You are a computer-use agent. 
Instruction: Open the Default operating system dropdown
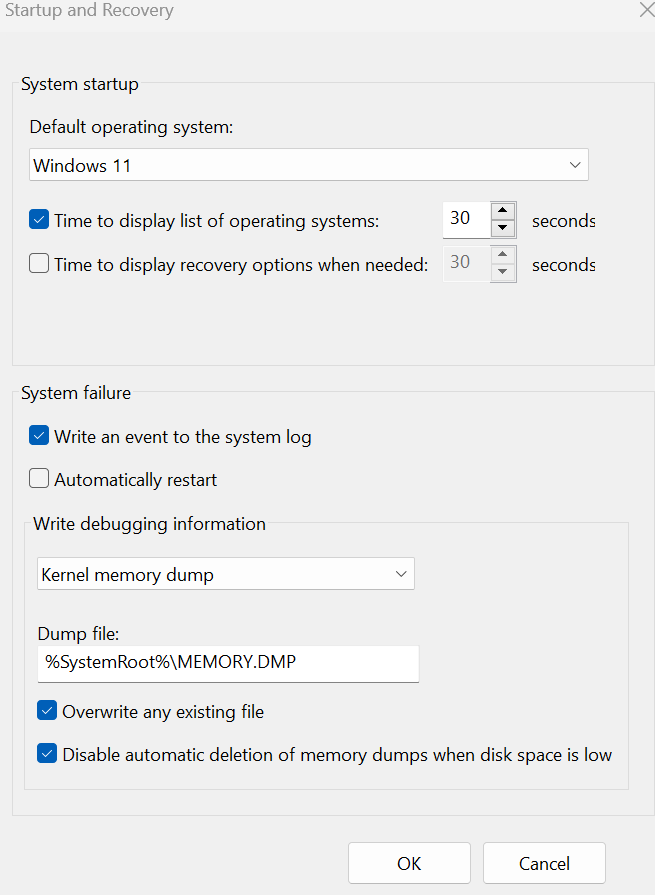pyautogui.click(x=309, y=165)
